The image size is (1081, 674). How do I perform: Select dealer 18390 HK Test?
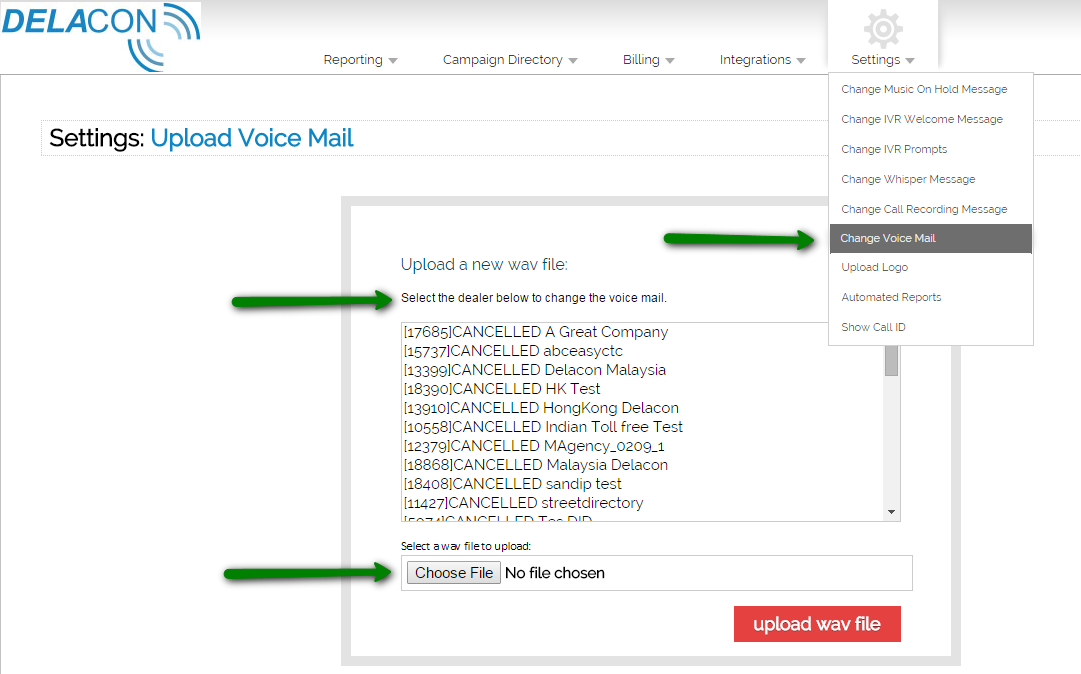point(502,389)
